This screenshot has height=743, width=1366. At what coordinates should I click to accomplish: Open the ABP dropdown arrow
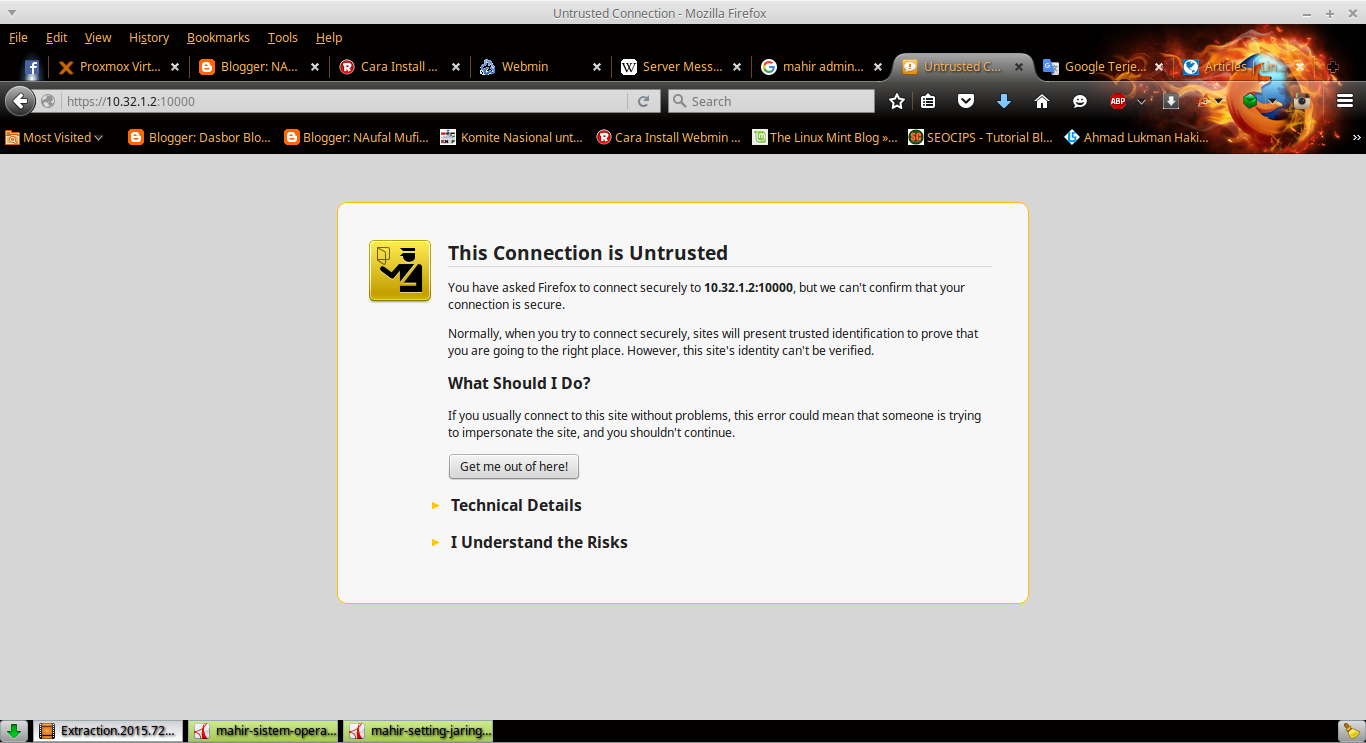[x=1141, y=101]
